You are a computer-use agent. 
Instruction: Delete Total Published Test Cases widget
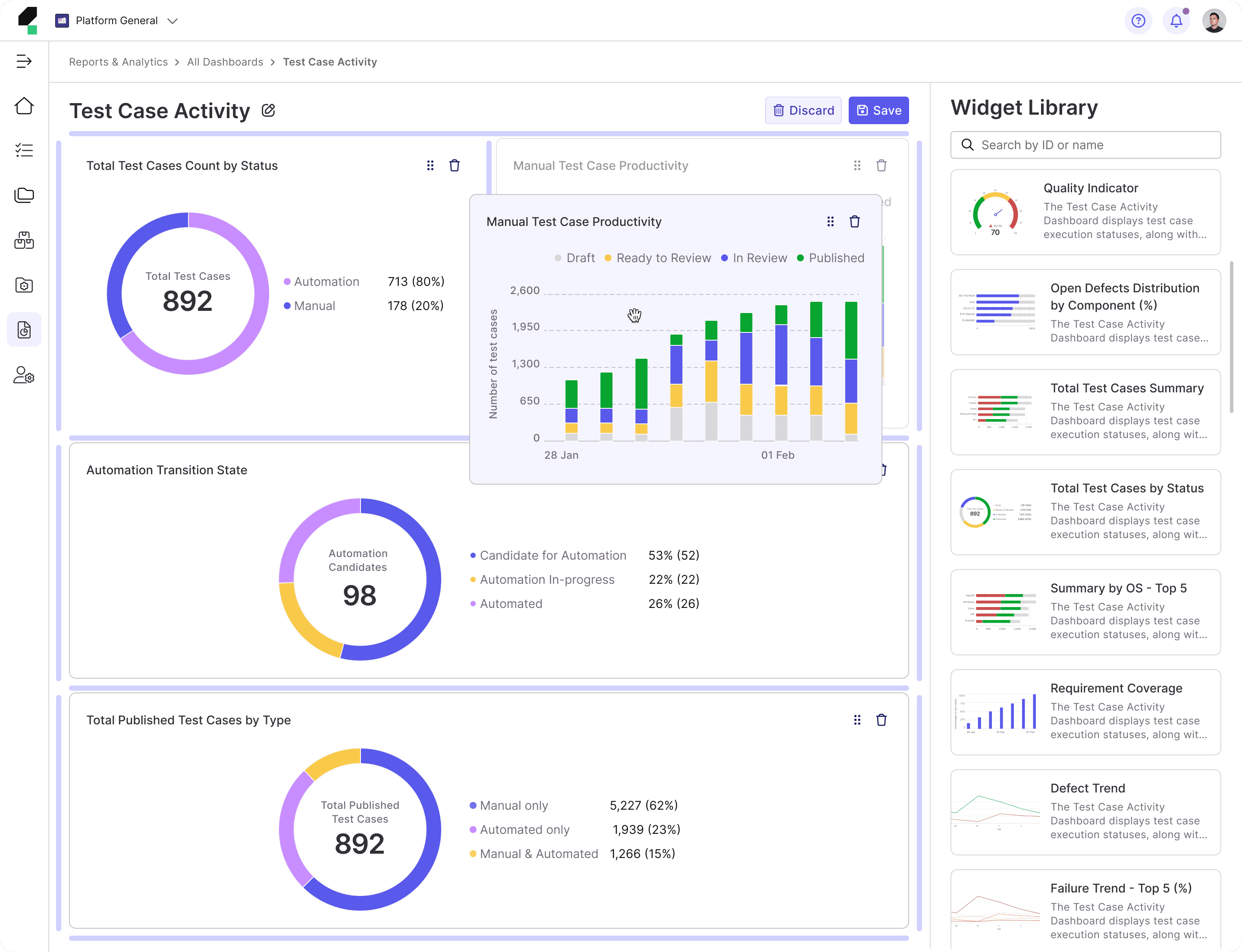pos(881,720)
